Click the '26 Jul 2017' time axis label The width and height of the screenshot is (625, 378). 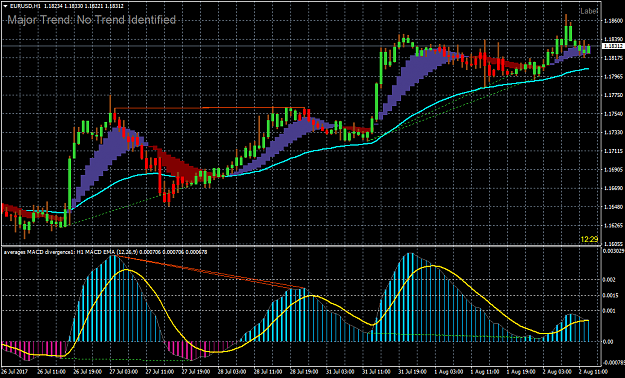[x=13, y=371]
